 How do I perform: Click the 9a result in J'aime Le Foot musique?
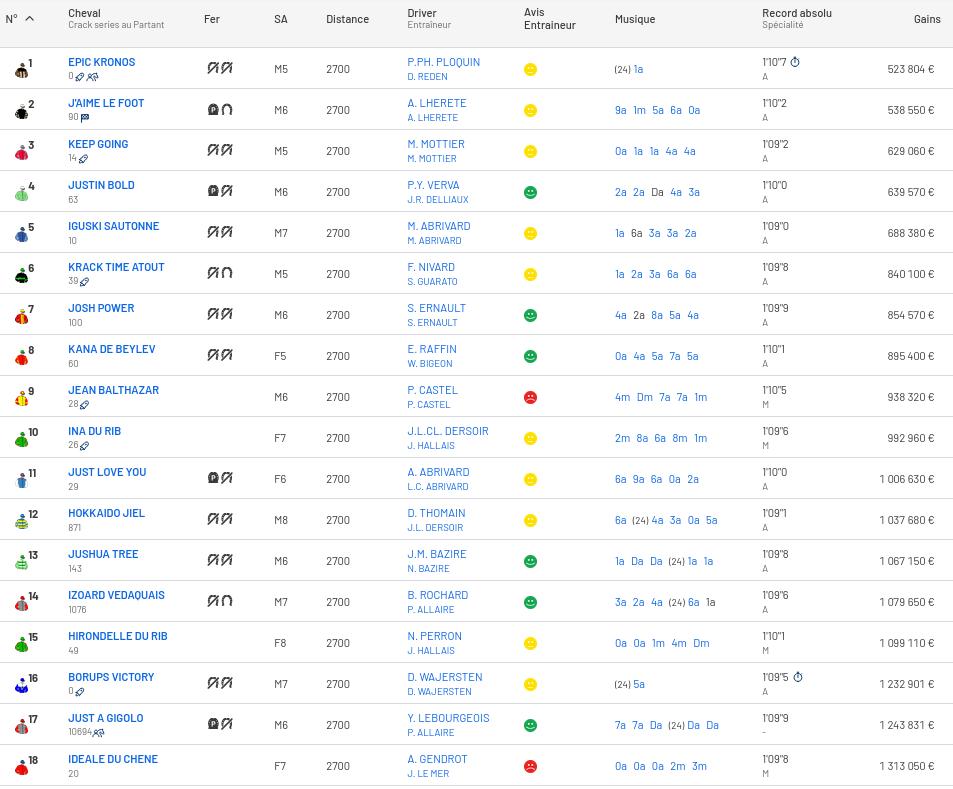tap(620, 111)
